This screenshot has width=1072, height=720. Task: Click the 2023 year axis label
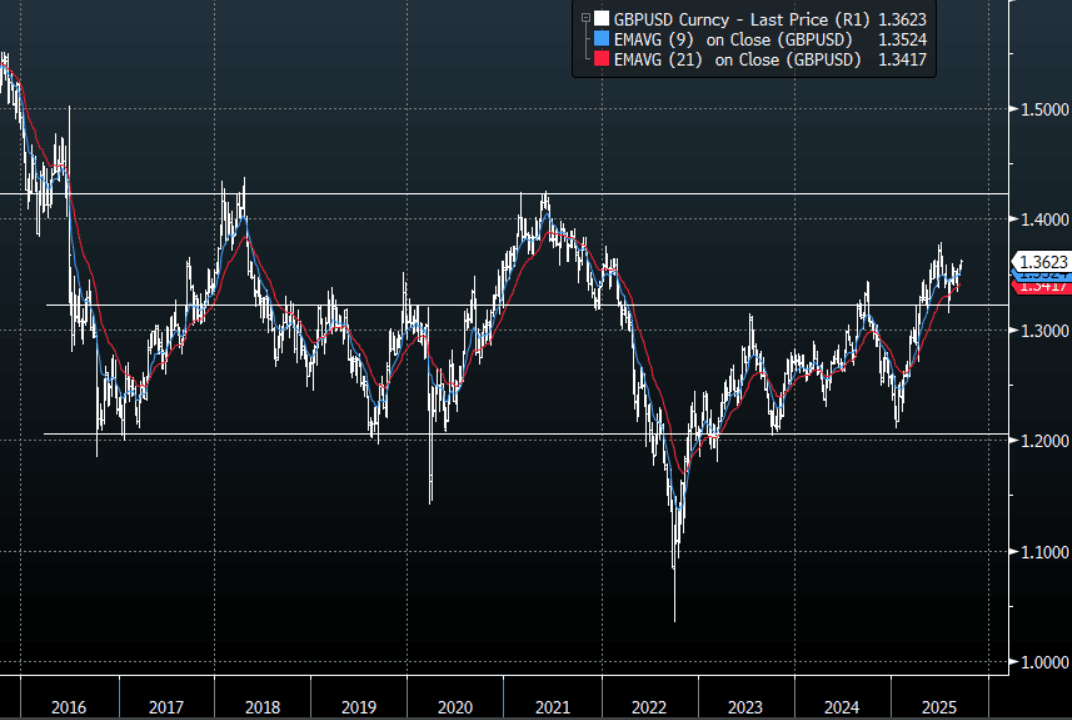[x=745, y=707]
